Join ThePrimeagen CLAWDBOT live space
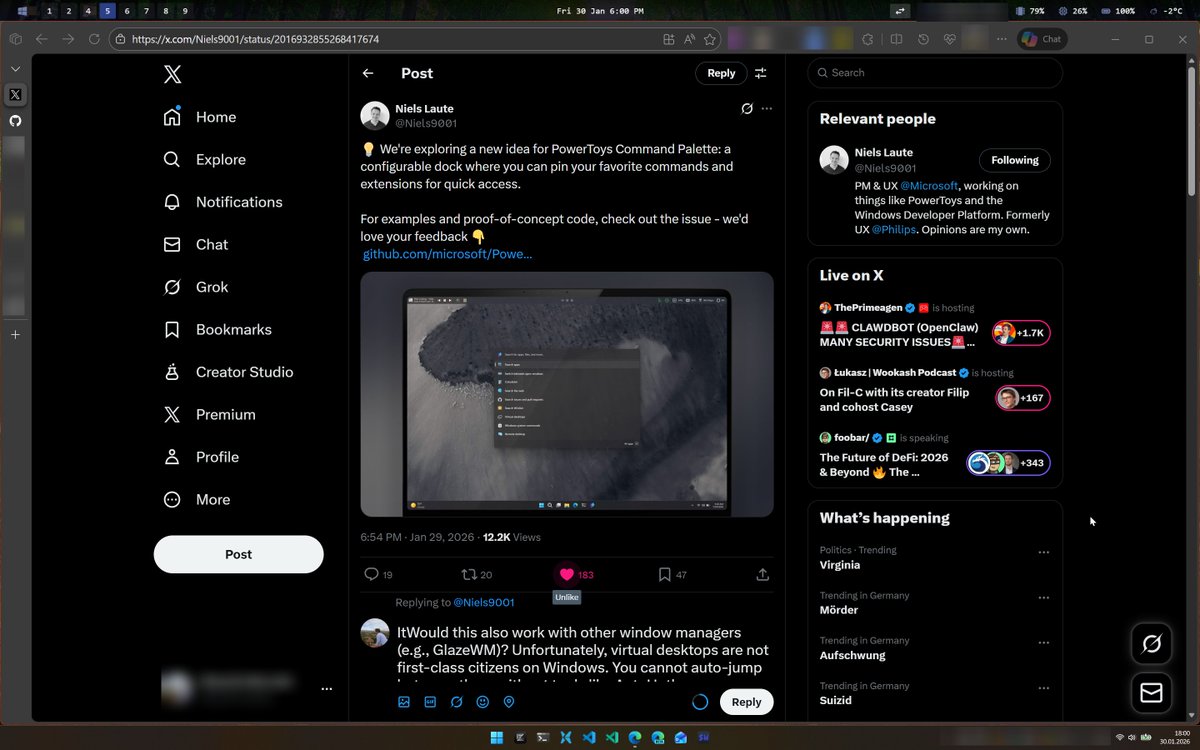This screenshot has height=750, width=1200. (935, 326)
